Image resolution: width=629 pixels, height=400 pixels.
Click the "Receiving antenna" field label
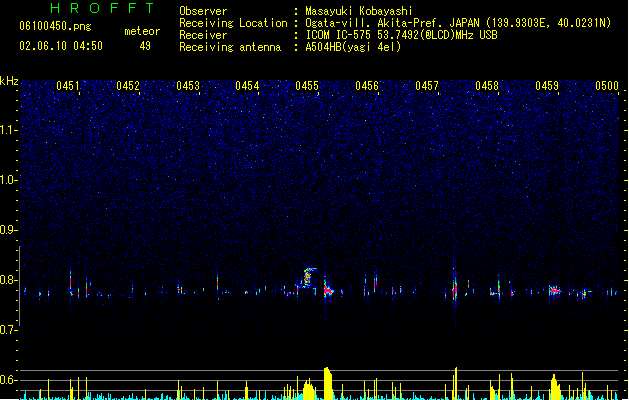230,47
